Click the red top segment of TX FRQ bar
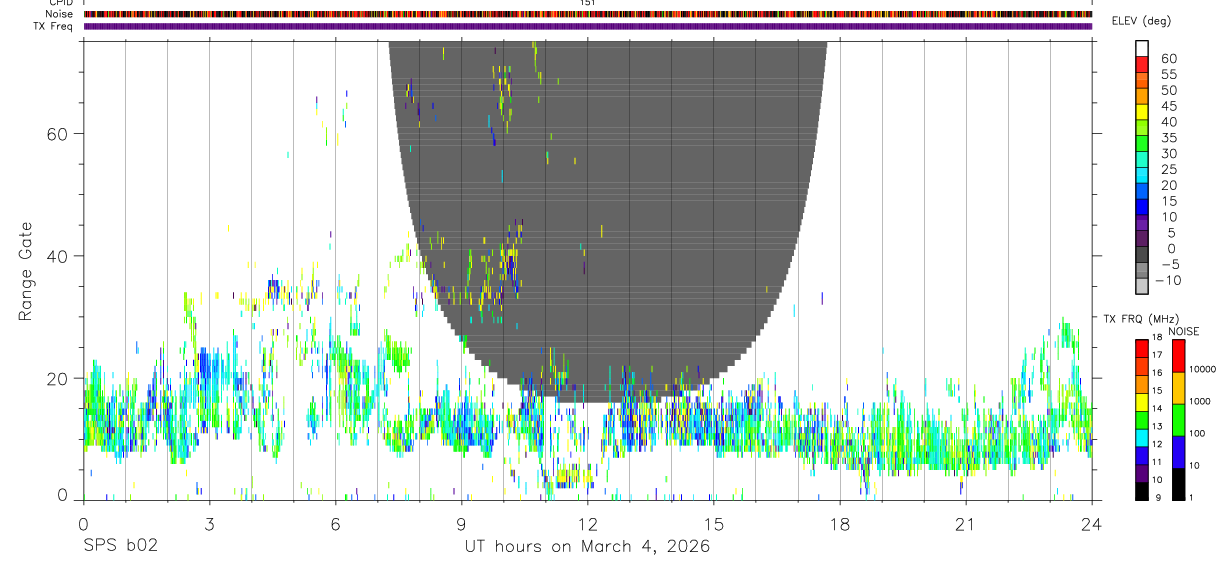The image size is (1228, 567). [1142, 348]
